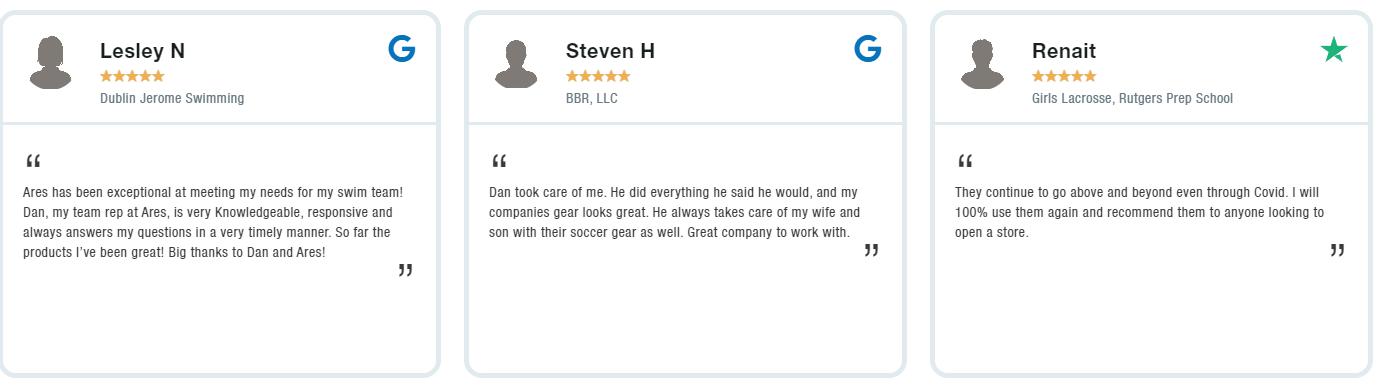Select the reviewer name Lesley N
This screenshot has width=1382, height=386.
point(142,51)
